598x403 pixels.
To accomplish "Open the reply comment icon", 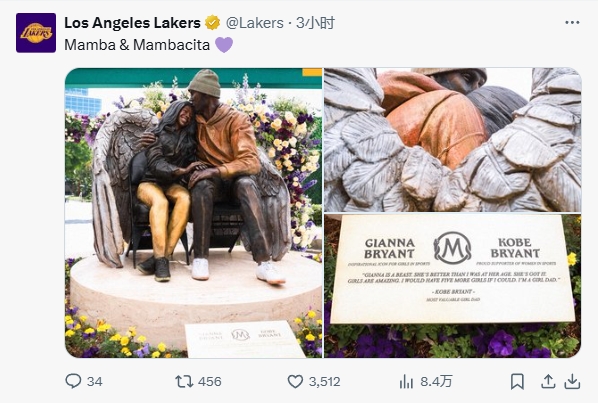I will [x=73, y=381].
